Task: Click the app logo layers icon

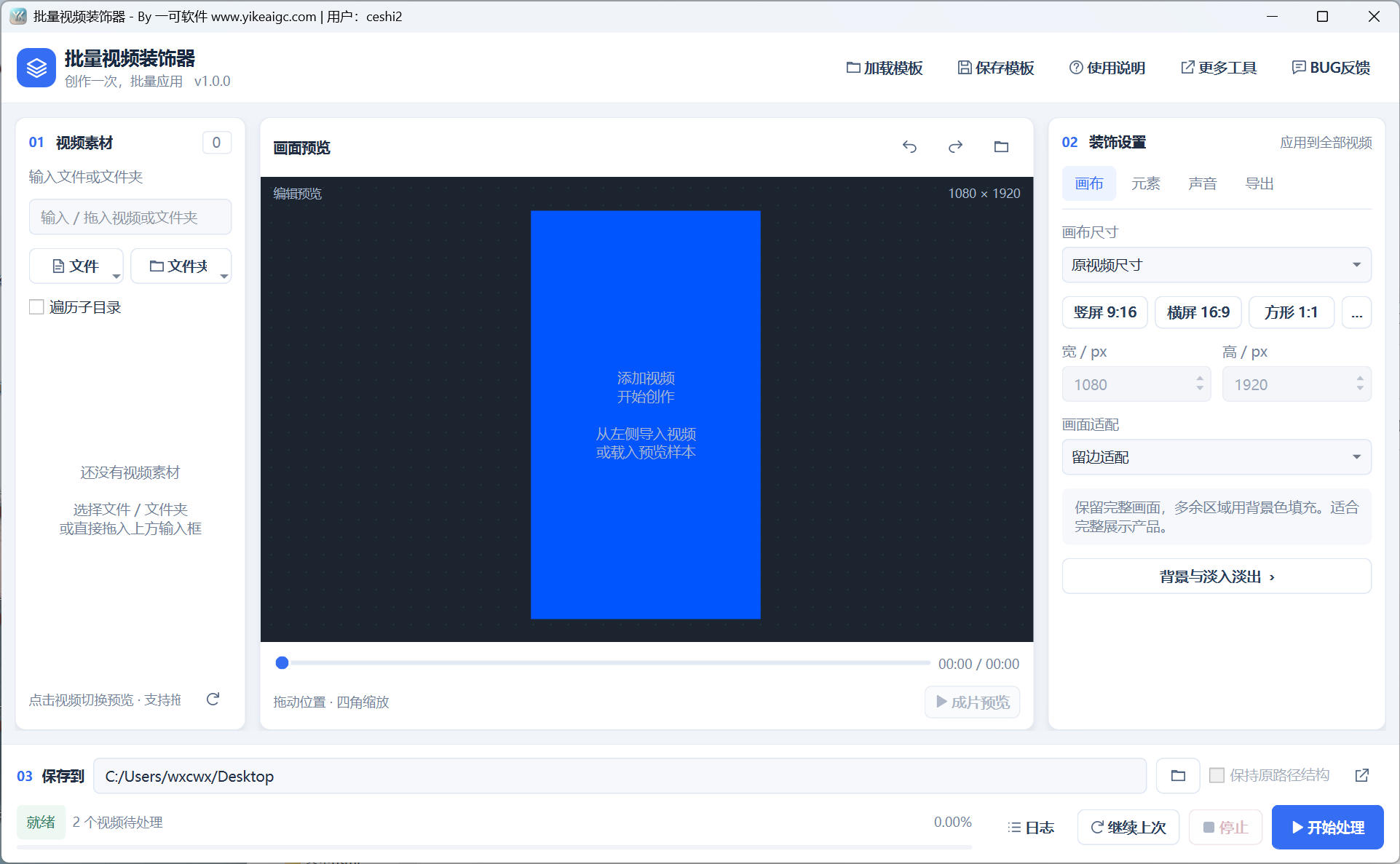Action: coord(36,68)
